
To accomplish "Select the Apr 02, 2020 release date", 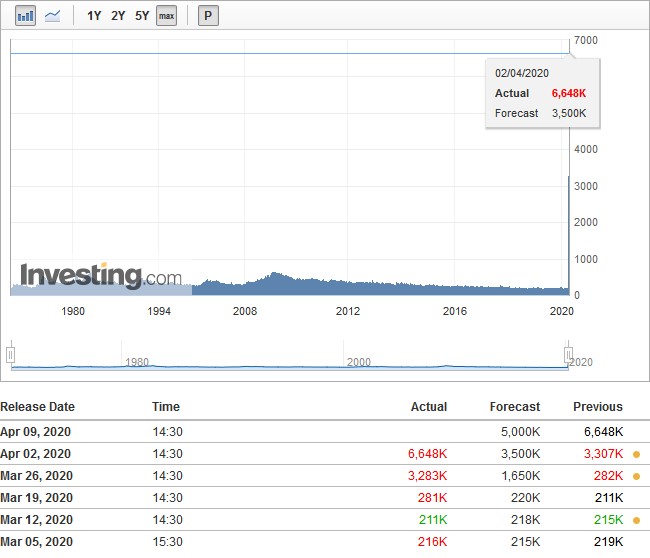I will point(36,454).
